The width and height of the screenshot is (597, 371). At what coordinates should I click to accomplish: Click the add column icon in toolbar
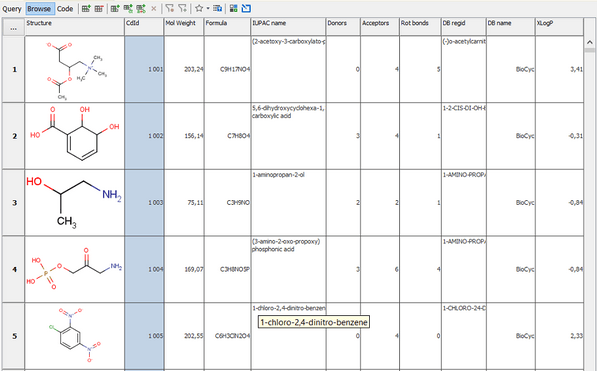(x=115, y=8)
